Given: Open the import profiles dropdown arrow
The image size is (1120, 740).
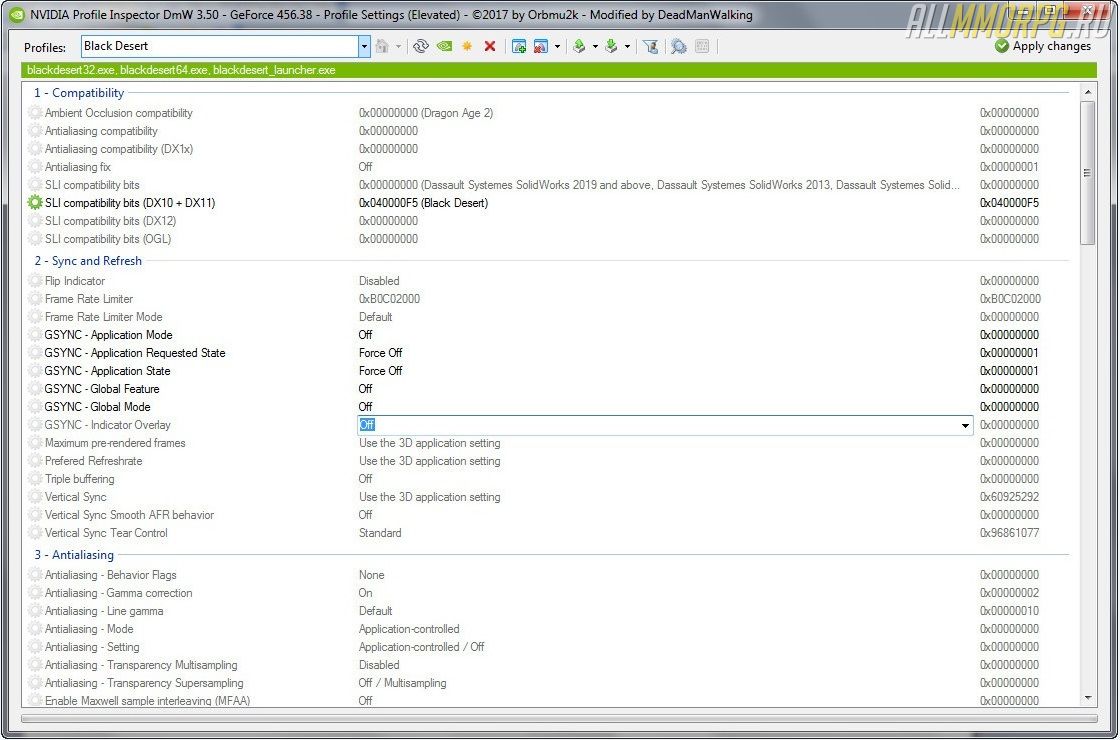Looking at the screenshot, I should [627, 46].
